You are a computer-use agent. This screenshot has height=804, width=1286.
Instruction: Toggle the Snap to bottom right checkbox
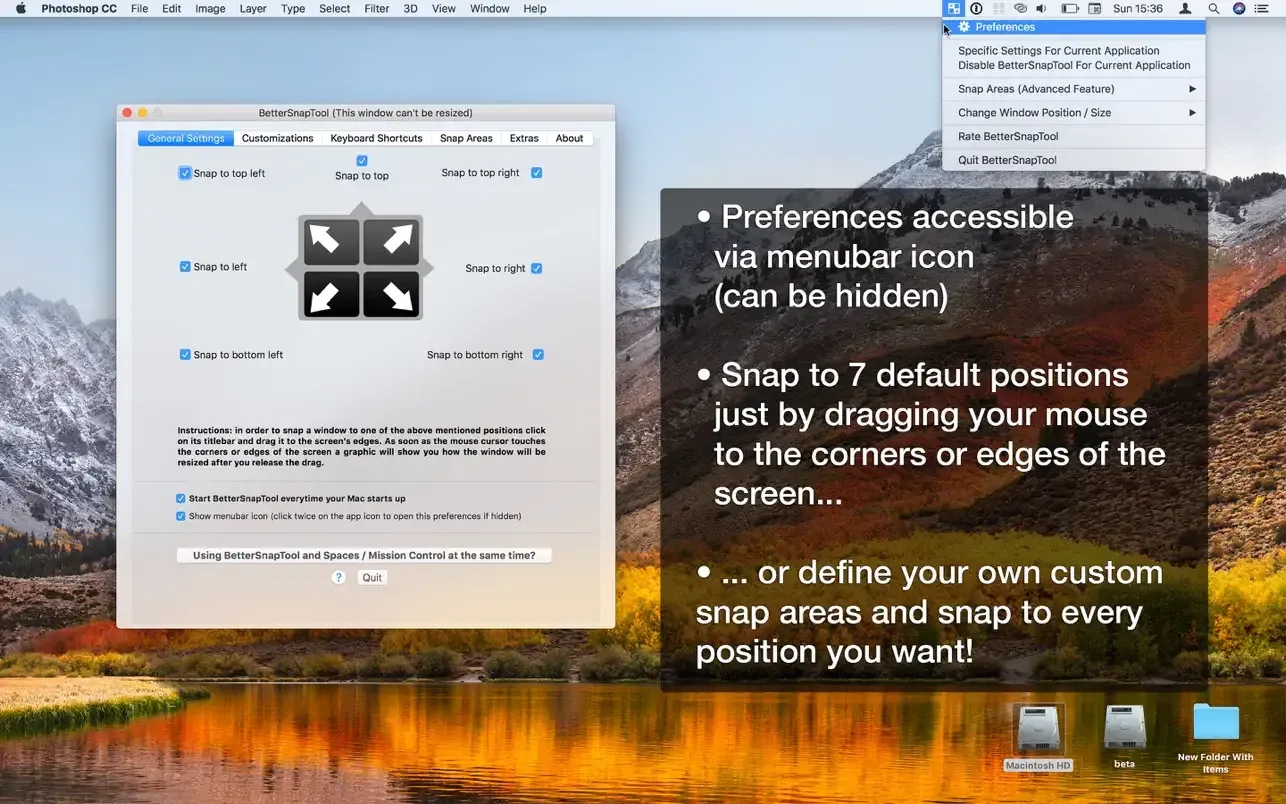click(538, 354)
